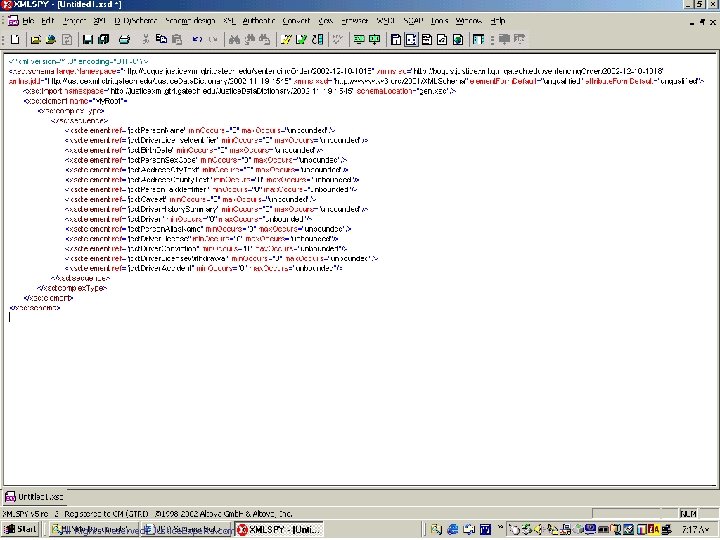Image resolution: width=720 pixels, height=540 pixels.
Task: Click the green monitor icon on the left
Action: pyautogui.click(x=359, y=39)
